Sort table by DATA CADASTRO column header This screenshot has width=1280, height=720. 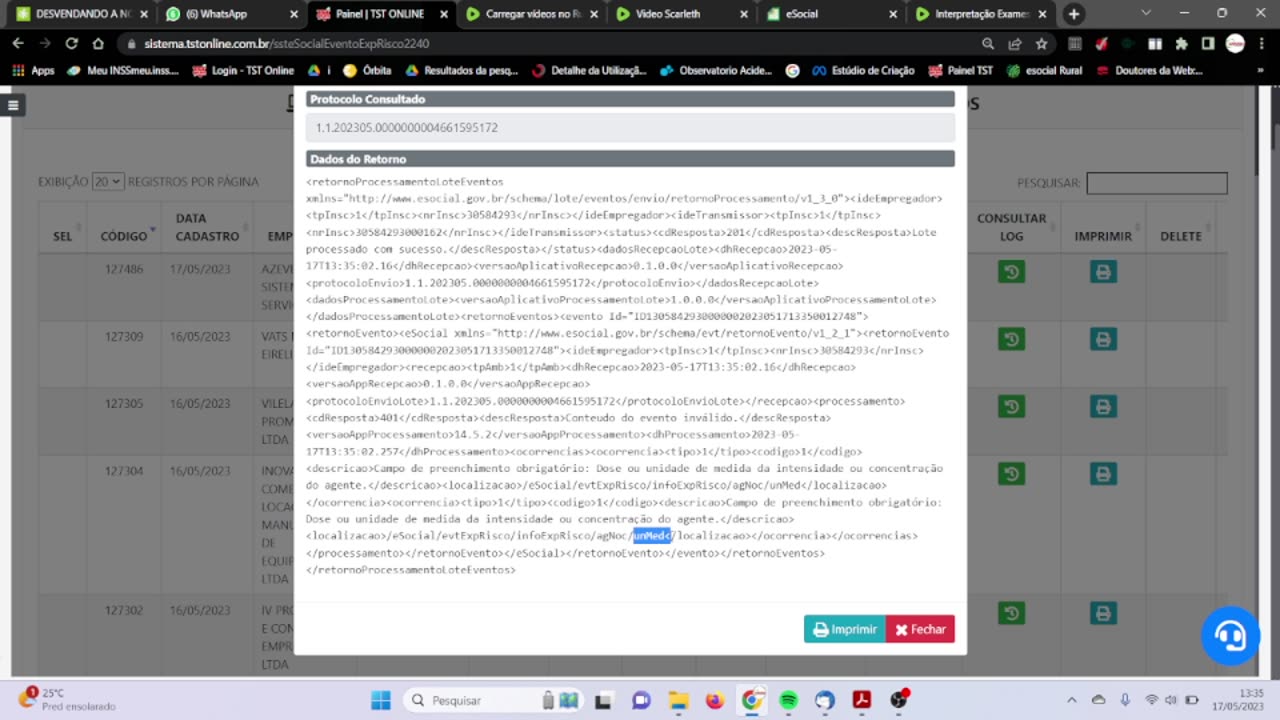click(207, 227)
